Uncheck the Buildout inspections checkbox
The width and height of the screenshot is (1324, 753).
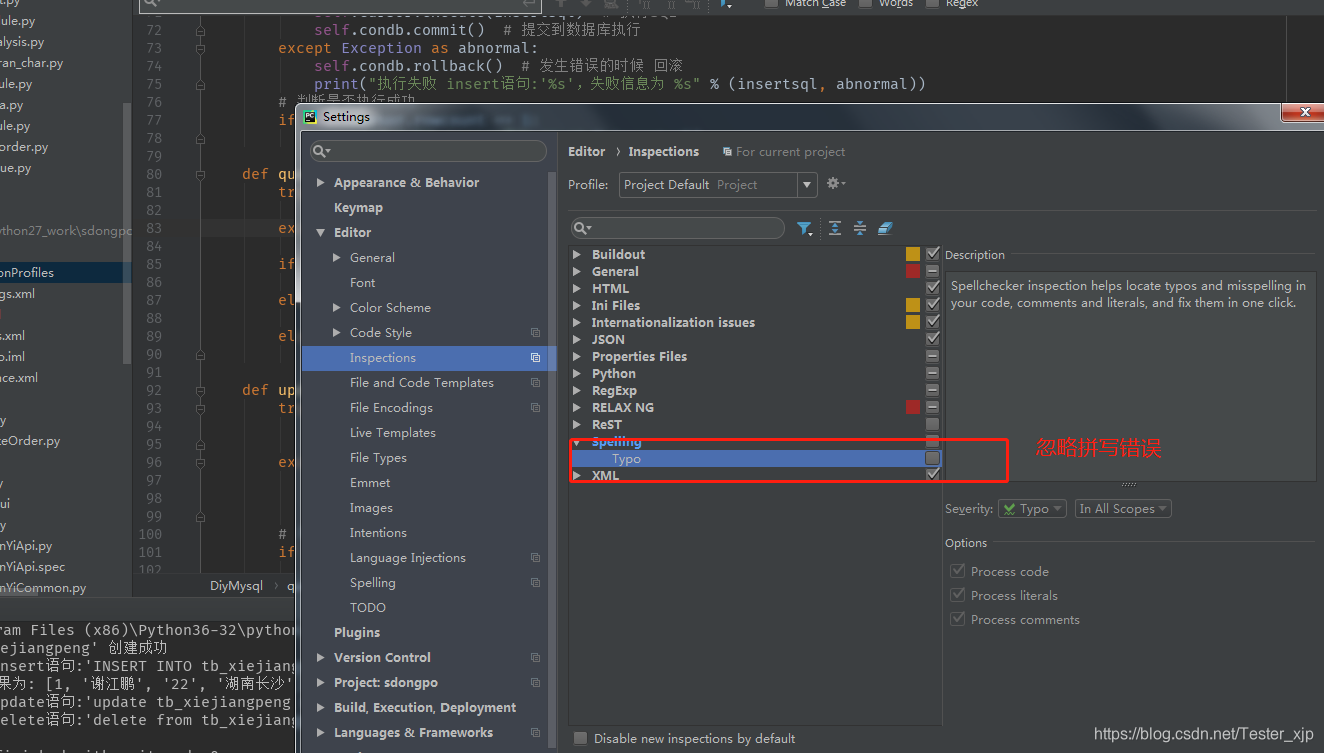(933, 254)
